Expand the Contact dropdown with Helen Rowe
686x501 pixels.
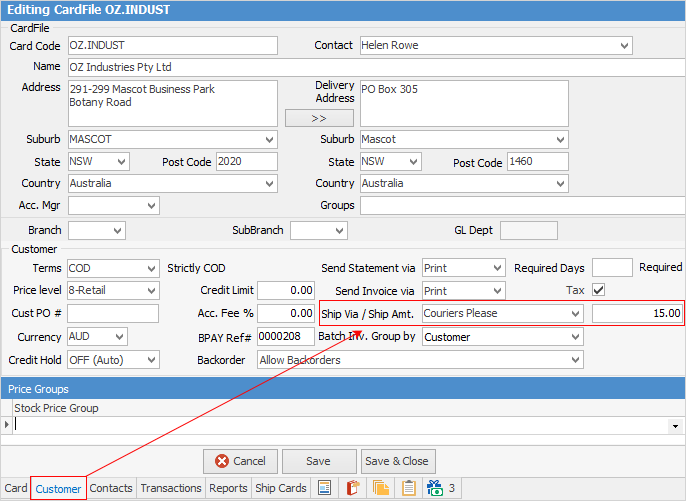[624, 46]
